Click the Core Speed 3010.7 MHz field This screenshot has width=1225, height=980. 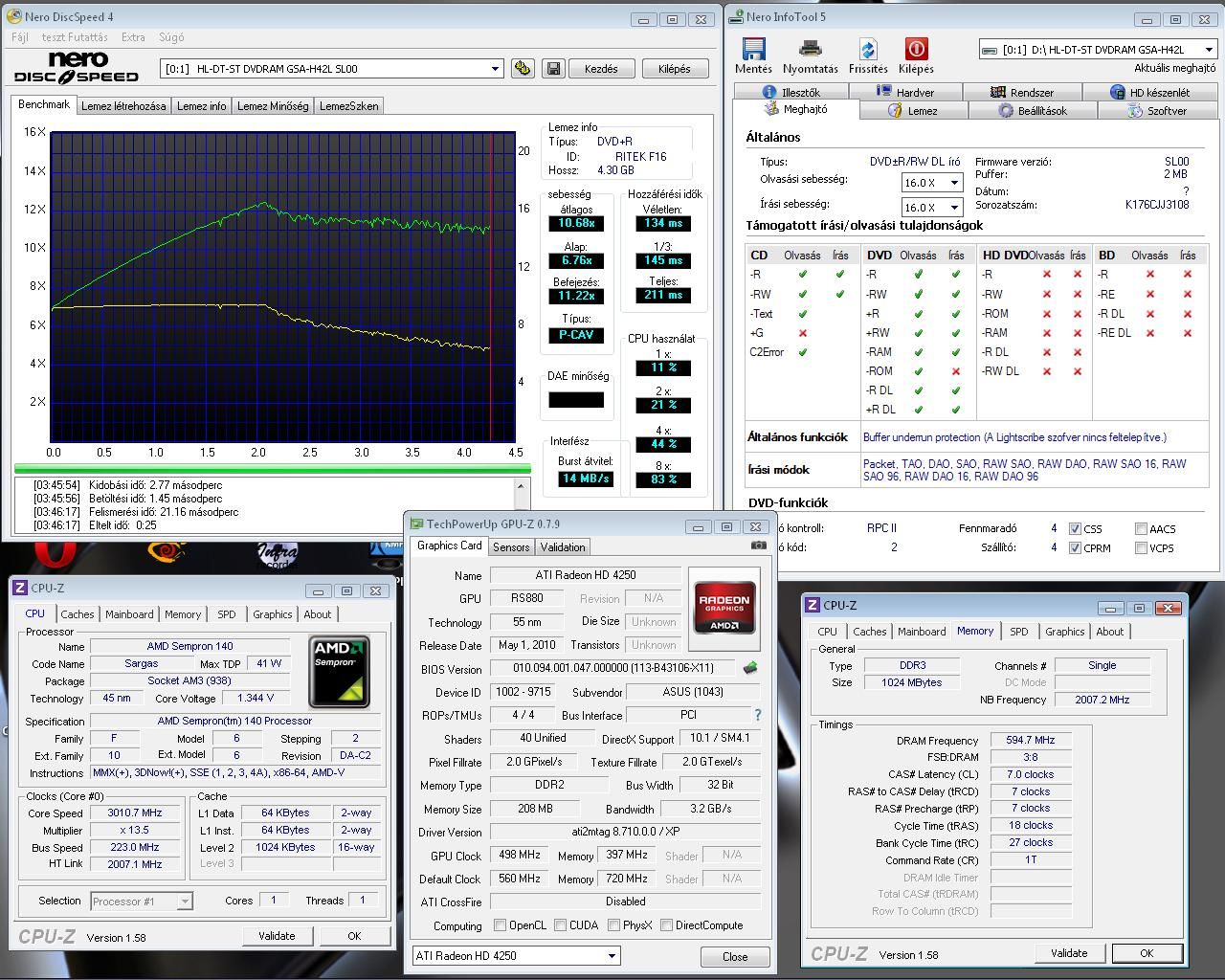click(135, 813)
